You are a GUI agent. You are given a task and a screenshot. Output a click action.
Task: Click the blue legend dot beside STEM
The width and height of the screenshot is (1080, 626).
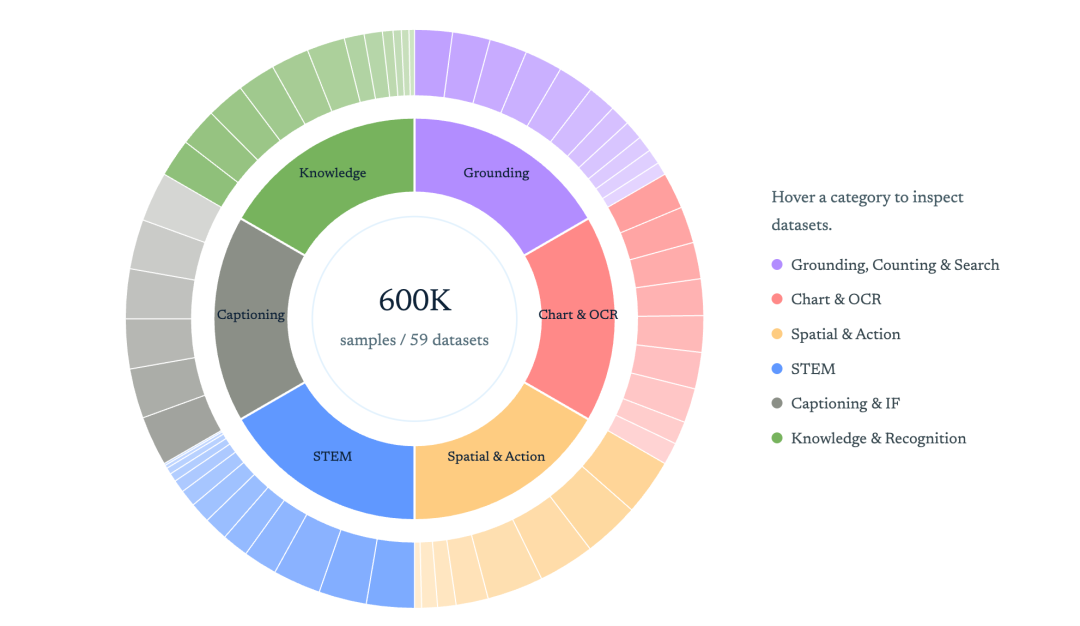(x=777, y=369)
